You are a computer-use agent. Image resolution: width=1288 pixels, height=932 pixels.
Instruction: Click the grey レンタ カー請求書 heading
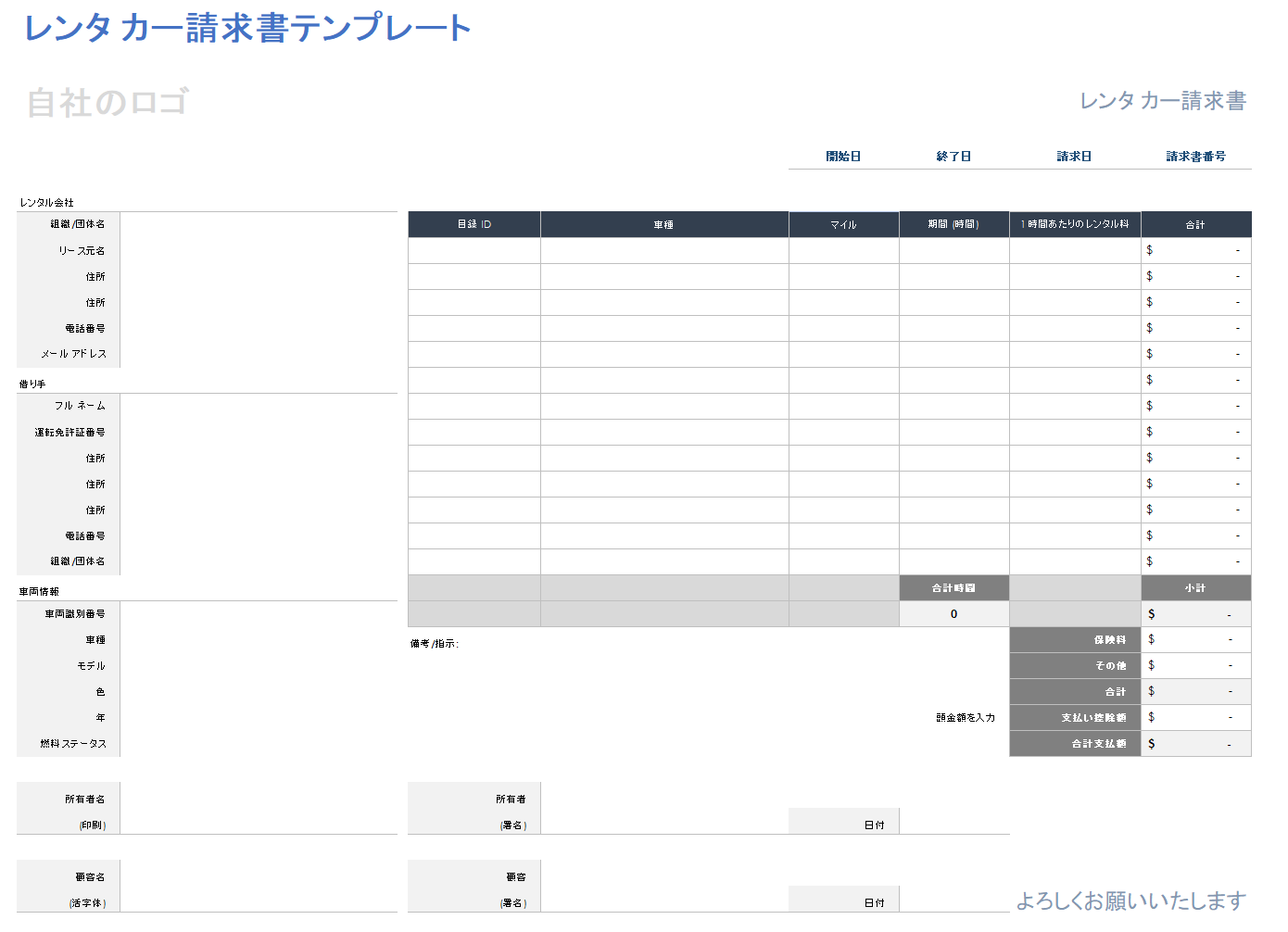click(1163, 100)
